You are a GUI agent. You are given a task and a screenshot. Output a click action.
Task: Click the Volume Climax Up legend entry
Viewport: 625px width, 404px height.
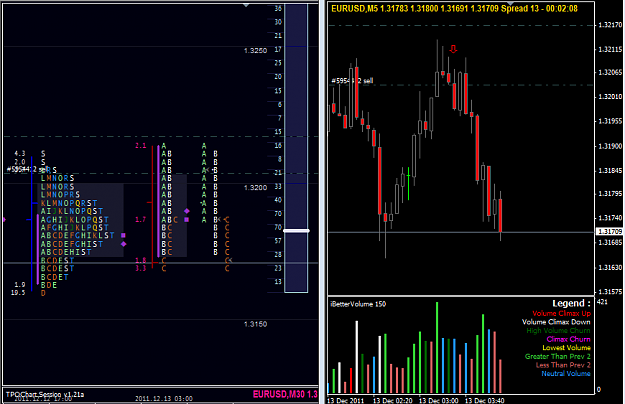[561, 314]
